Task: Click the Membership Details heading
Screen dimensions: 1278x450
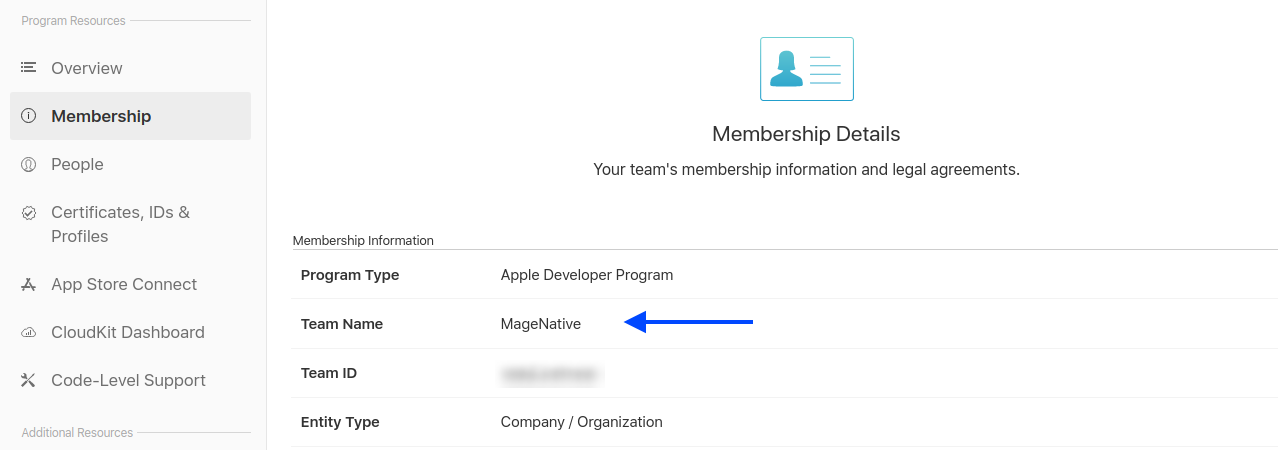Action: click(806, 134)
